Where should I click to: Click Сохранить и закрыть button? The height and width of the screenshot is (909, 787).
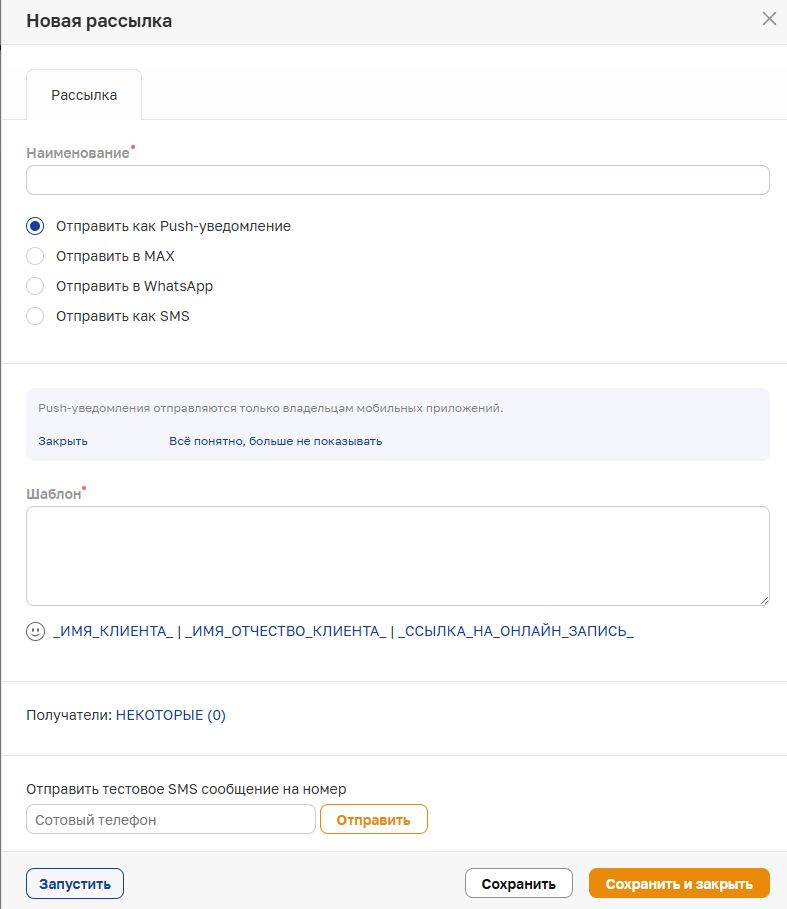(x=679, y=884)
